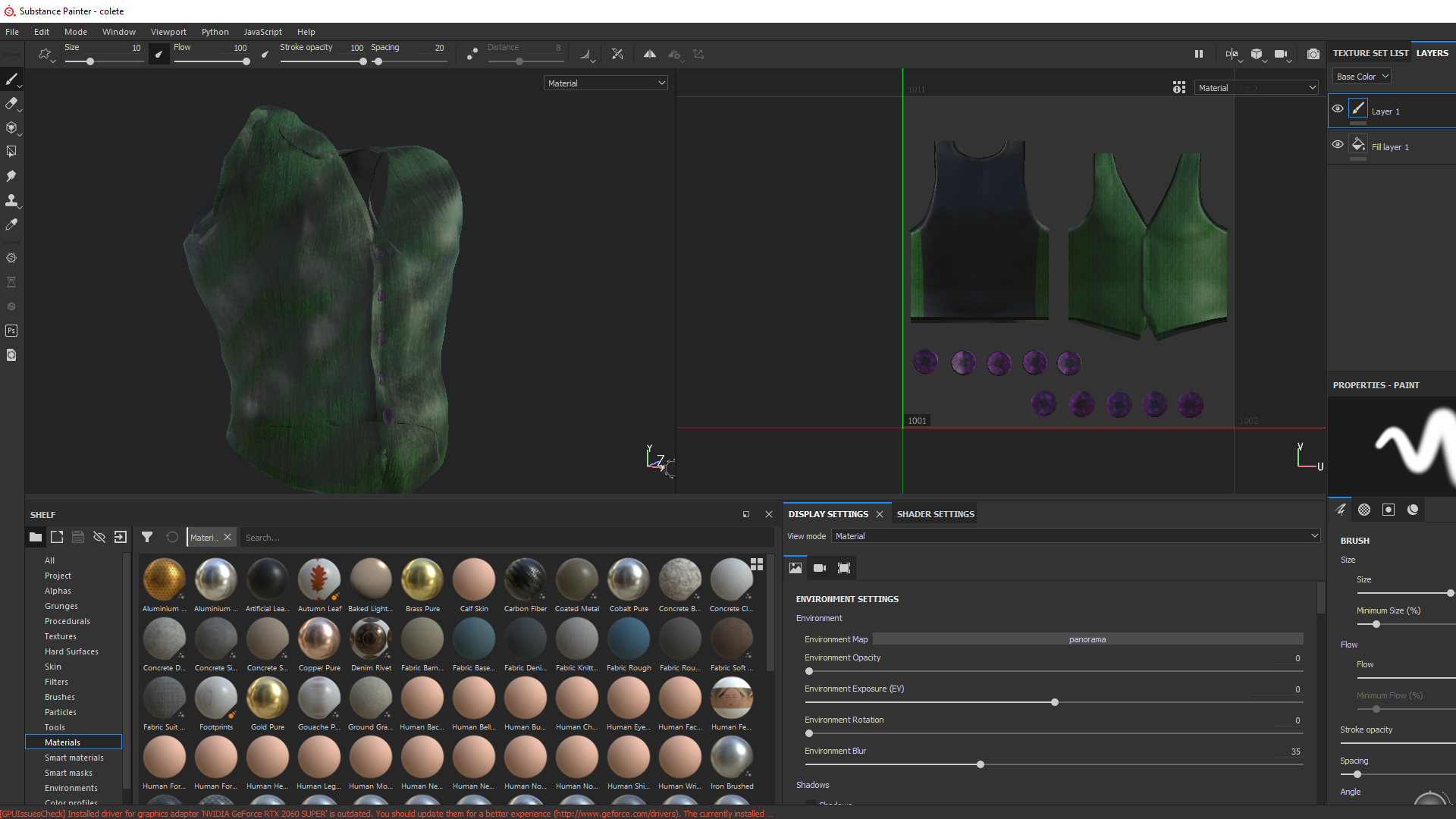Viewport: 1456px width, 819px height.
Task: Select the Paint brush tool
Action: coord(11,79)
